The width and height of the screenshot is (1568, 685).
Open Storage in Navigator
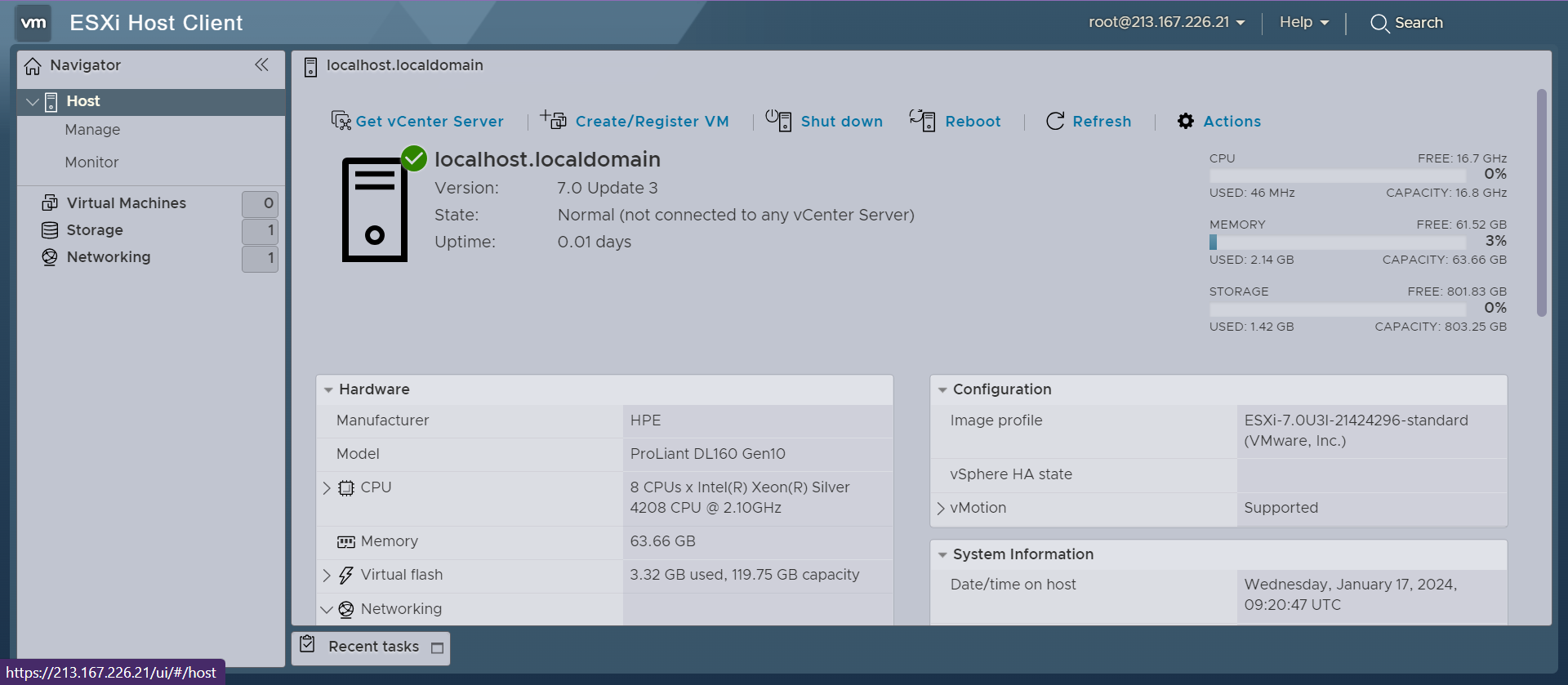tap(95, 230)
